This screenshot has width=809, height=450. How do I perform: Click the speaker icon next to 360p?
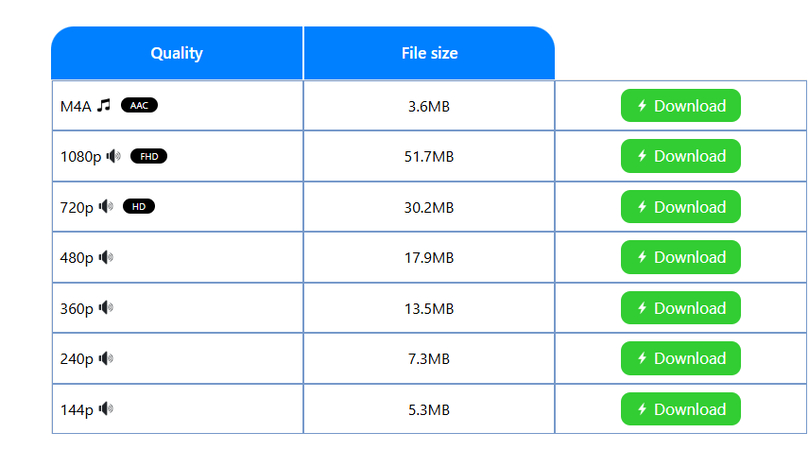point(106,308)
